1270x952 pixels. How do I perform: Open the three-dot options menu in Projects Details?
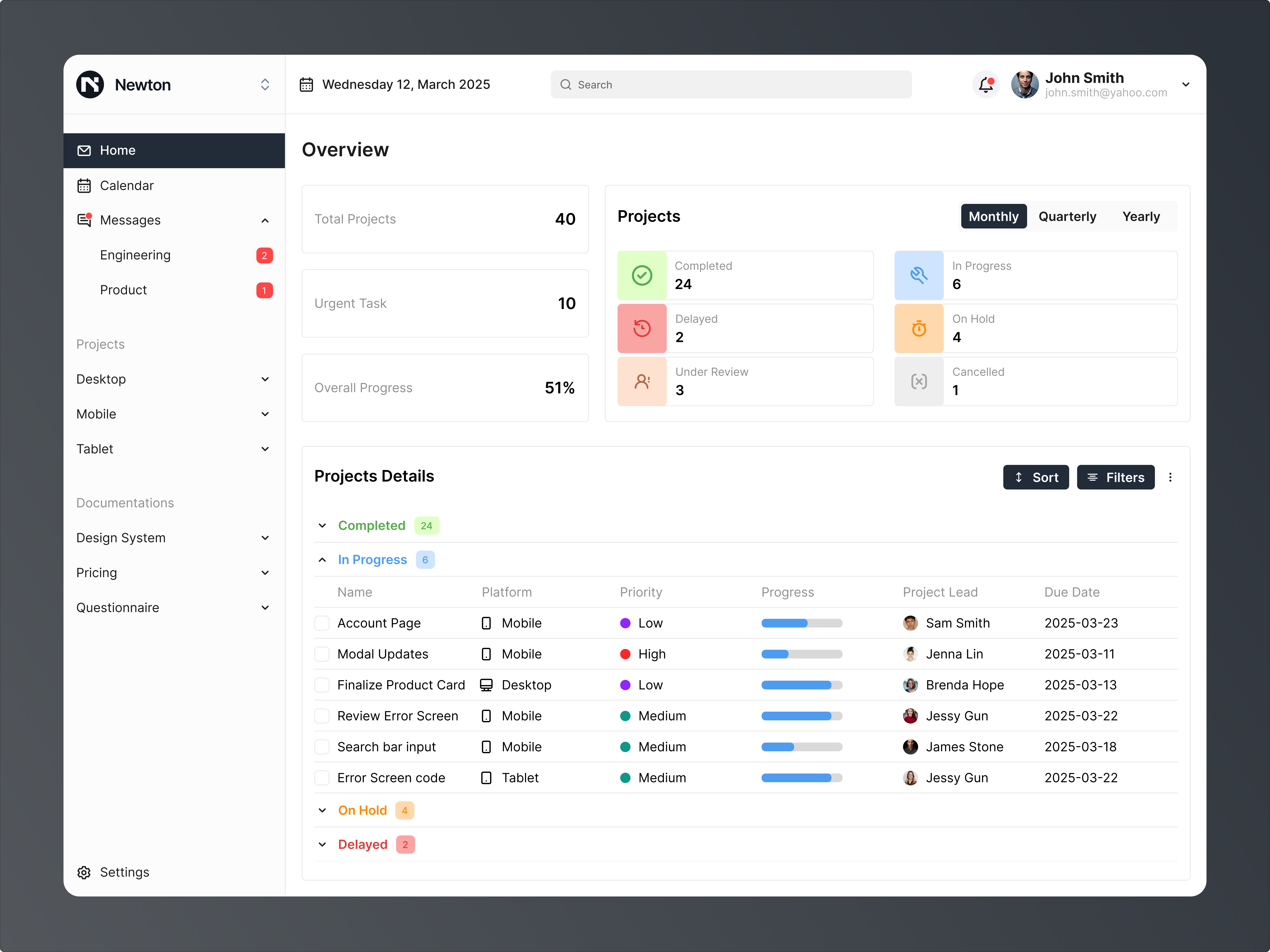tap(1170, 477)
